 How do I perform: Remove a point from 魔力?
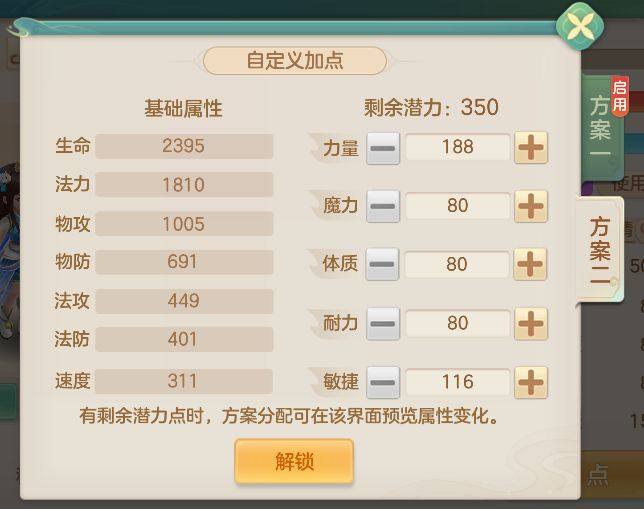click(383, 207)
